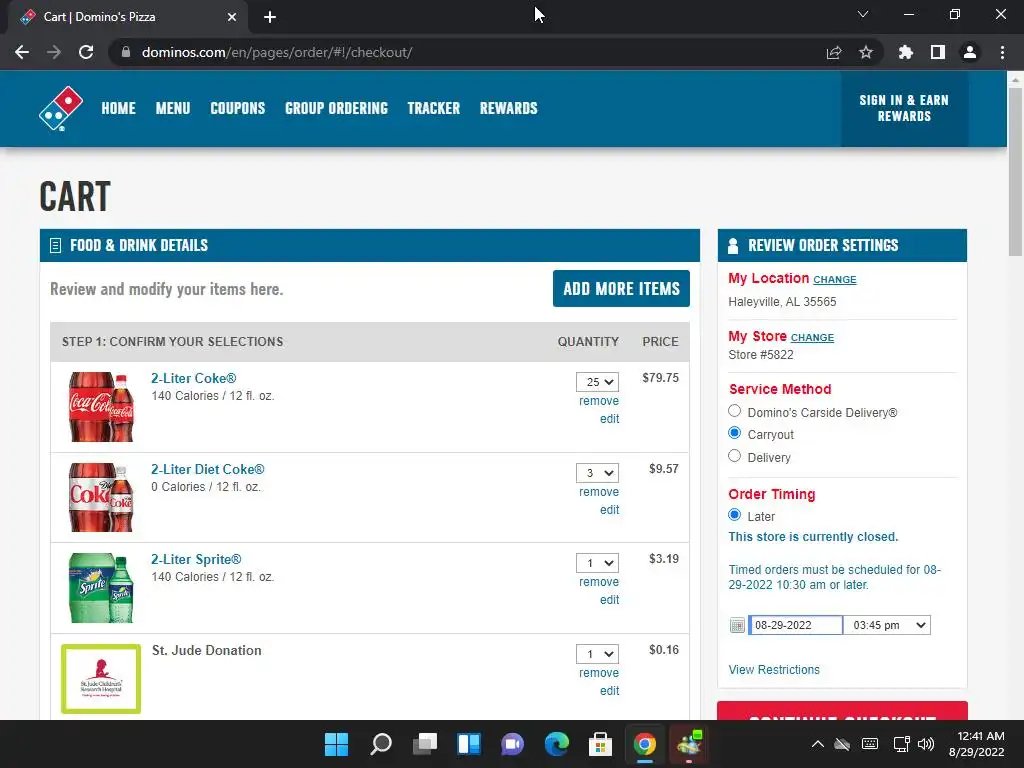Change My Store via CHANGE link

click(x=812, y=338)
